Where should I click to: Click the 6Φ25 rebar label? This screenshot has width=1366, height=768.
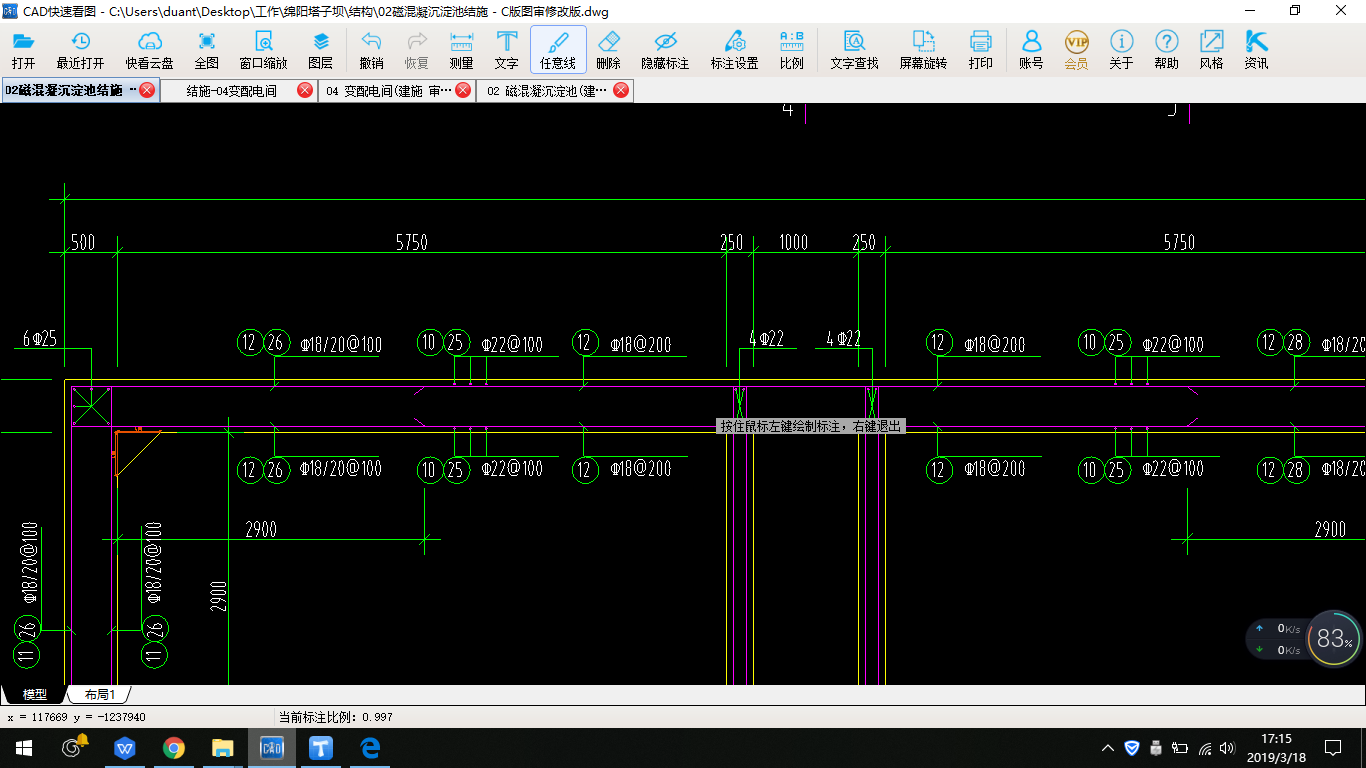coord(40,339)
